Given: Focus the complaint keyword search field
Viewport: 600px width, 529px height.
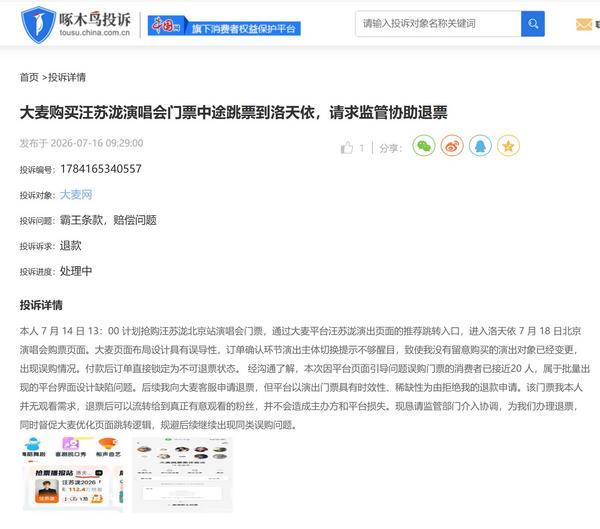Looking at the screenshot, I should 438,24.
